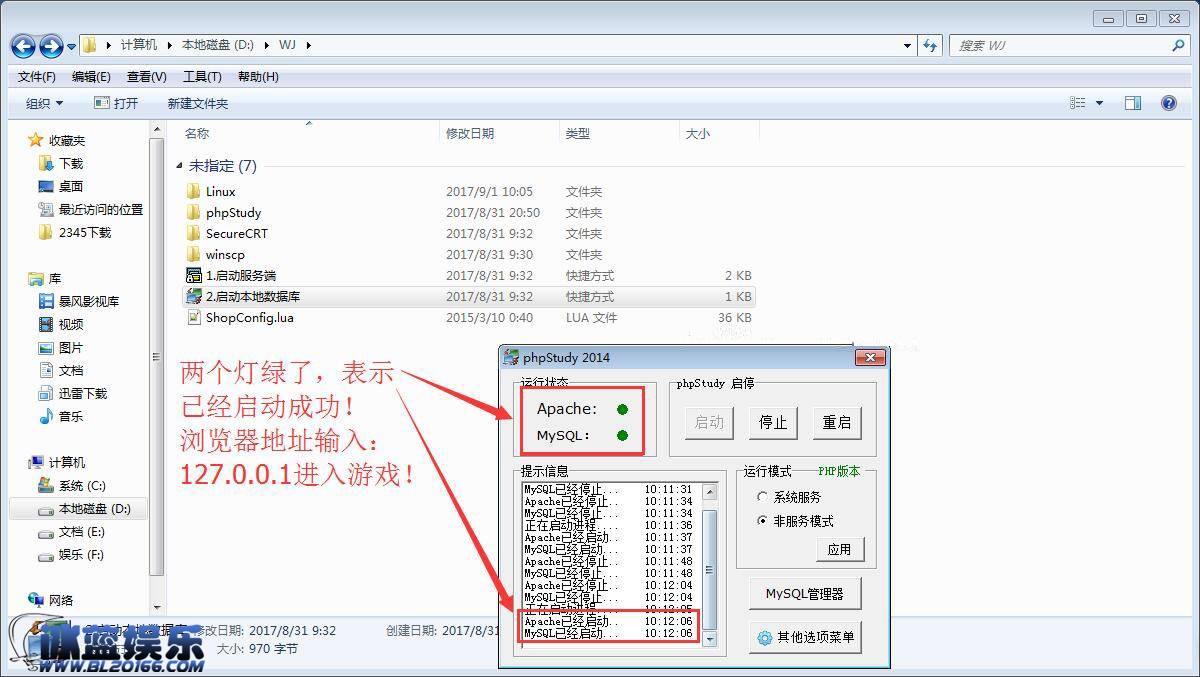Open the 工具(T) menu

202,77
